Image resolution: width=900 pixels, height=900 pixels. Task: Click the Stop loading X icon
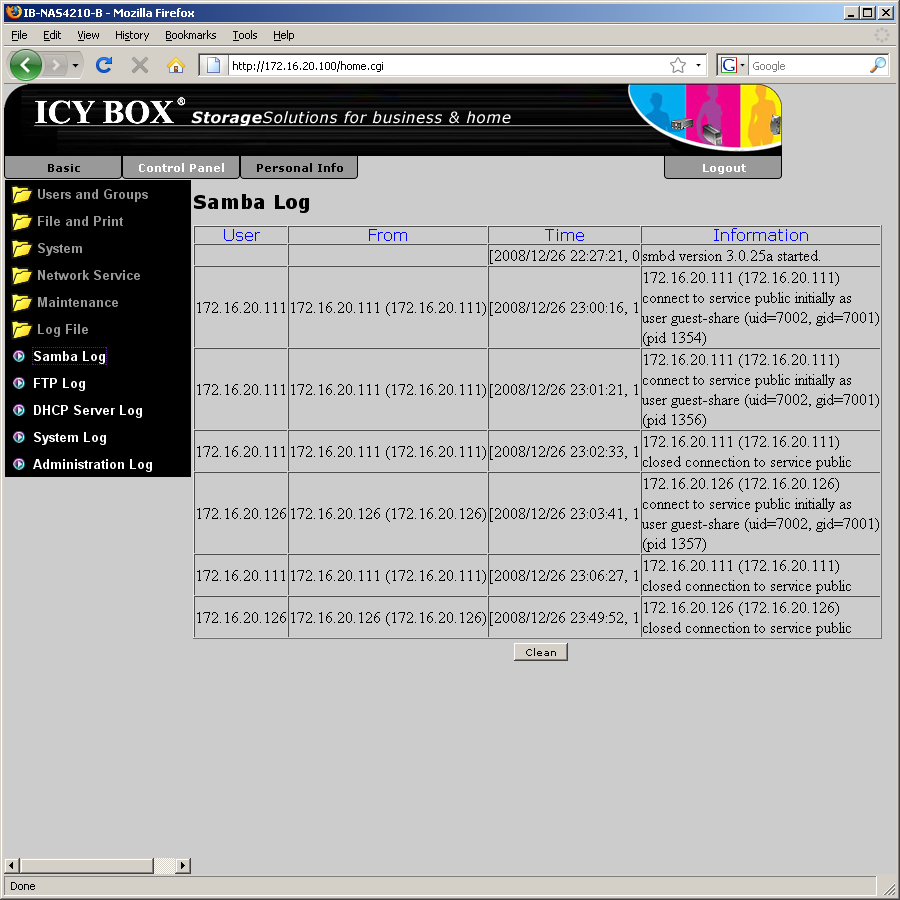coord(139,65)
